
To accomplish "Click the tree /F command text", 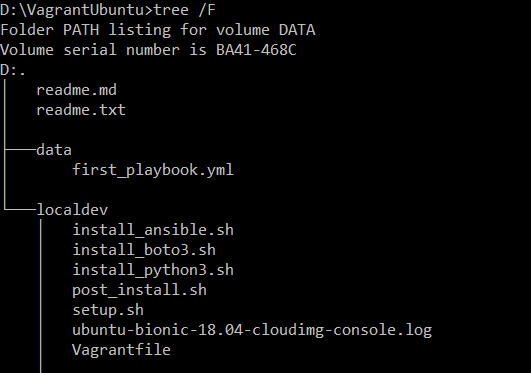I will point(185,10).
